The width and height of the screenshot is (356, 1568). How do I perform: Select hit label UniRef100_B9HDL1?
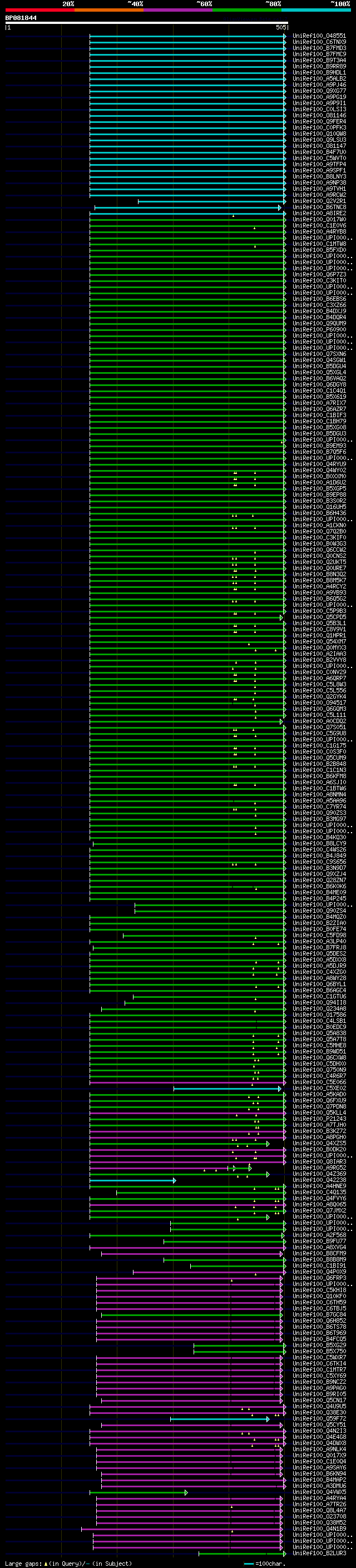point(319,72)
